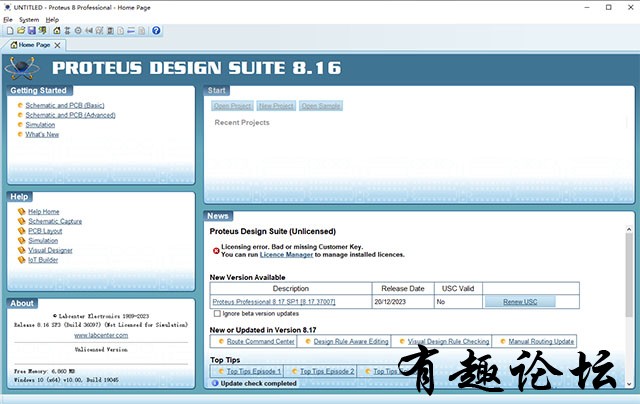
Task: Open PCB Layout from the toolbar icon
Action: tap(78, 31)
